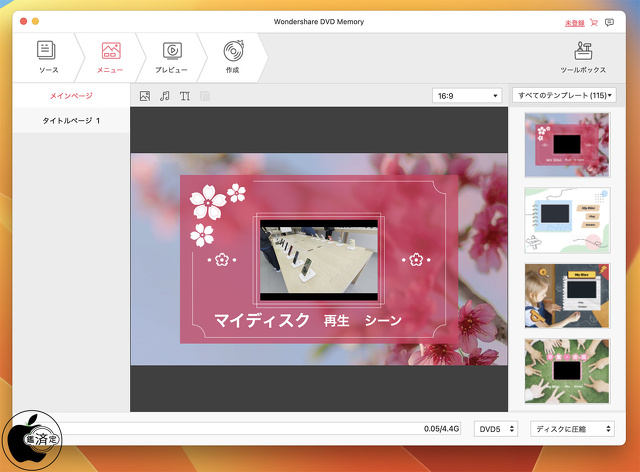Image resolution: width=640 pixels, height=472 pixels.
Task: Open the DVD5 disc type selector
Action: click(496, 429)
